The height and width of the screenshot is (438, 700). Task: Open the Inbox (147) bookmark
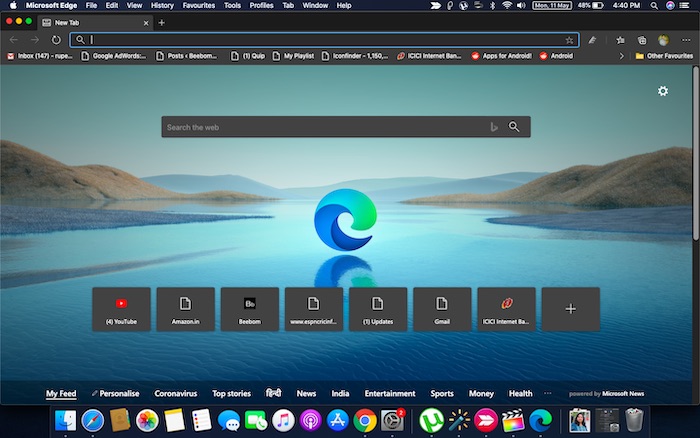point(40,56)
